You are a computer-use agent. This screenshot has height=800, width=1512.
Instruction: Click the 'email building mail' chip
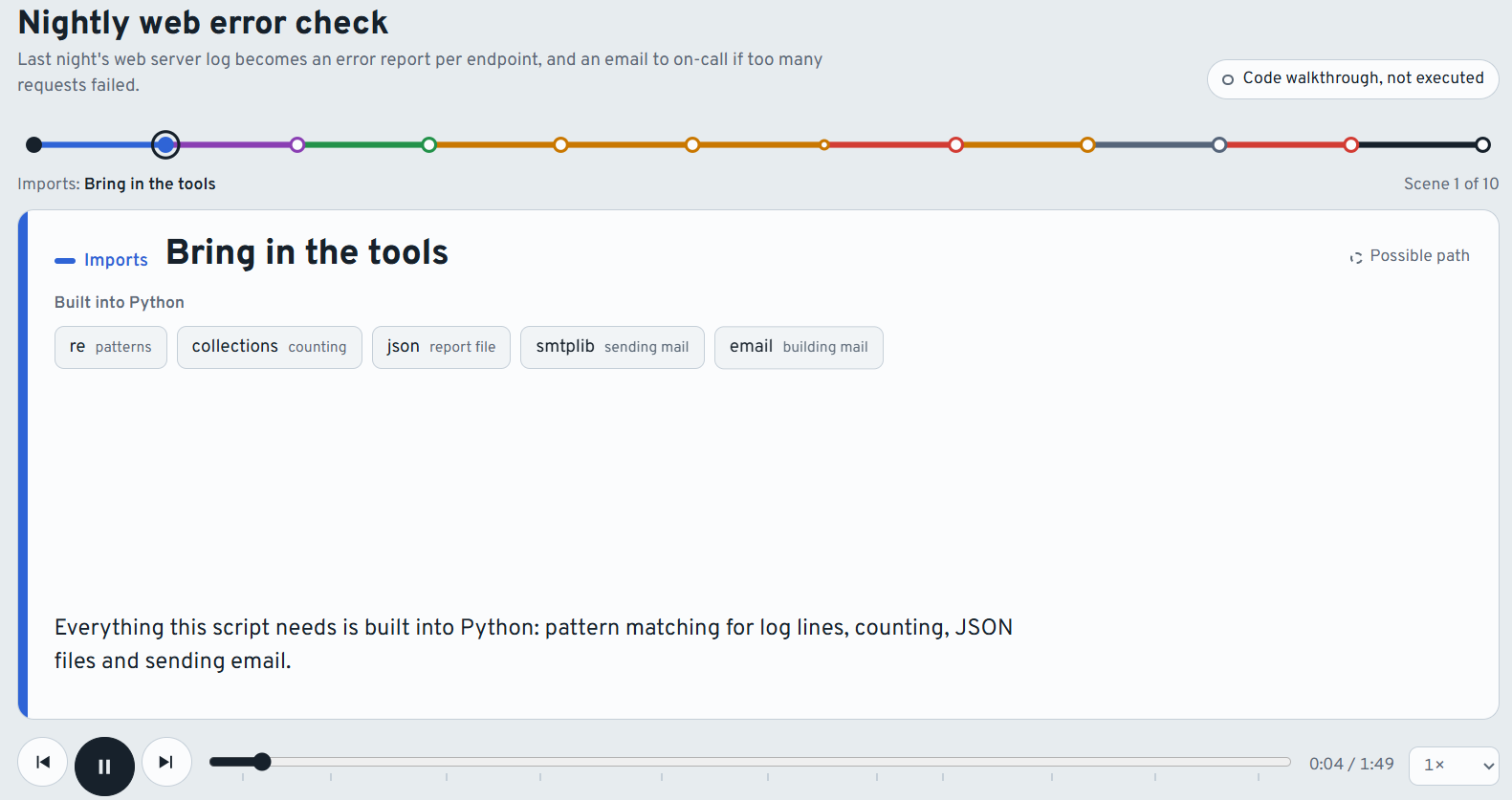point(799,347)
